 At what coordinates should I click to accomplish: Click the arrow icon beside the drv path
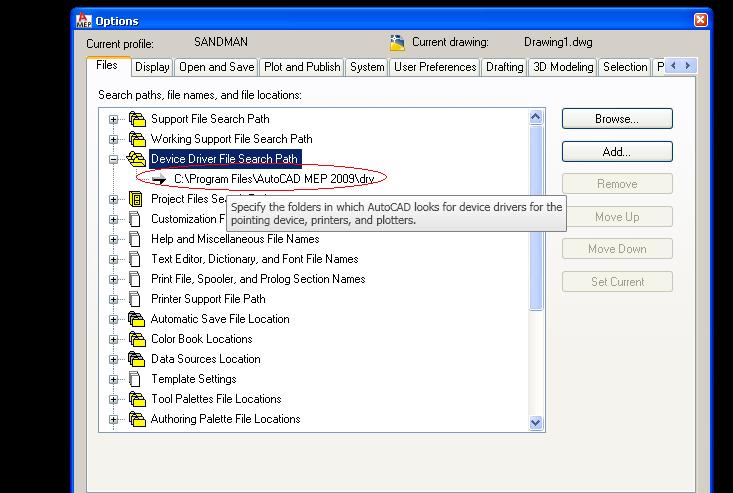(x=159, y=179)
